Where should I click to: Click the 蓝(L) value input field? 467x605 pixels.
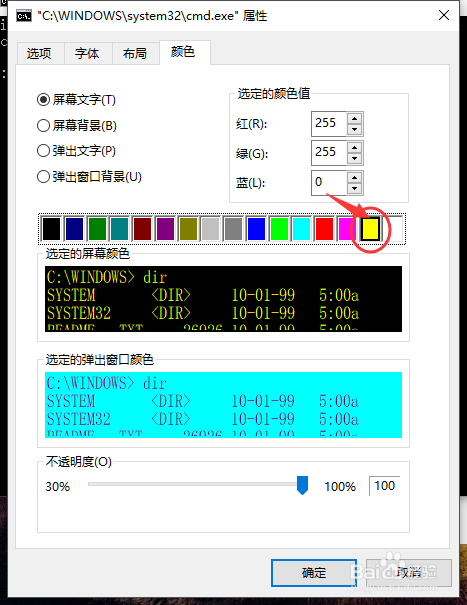tap(329, 183)
